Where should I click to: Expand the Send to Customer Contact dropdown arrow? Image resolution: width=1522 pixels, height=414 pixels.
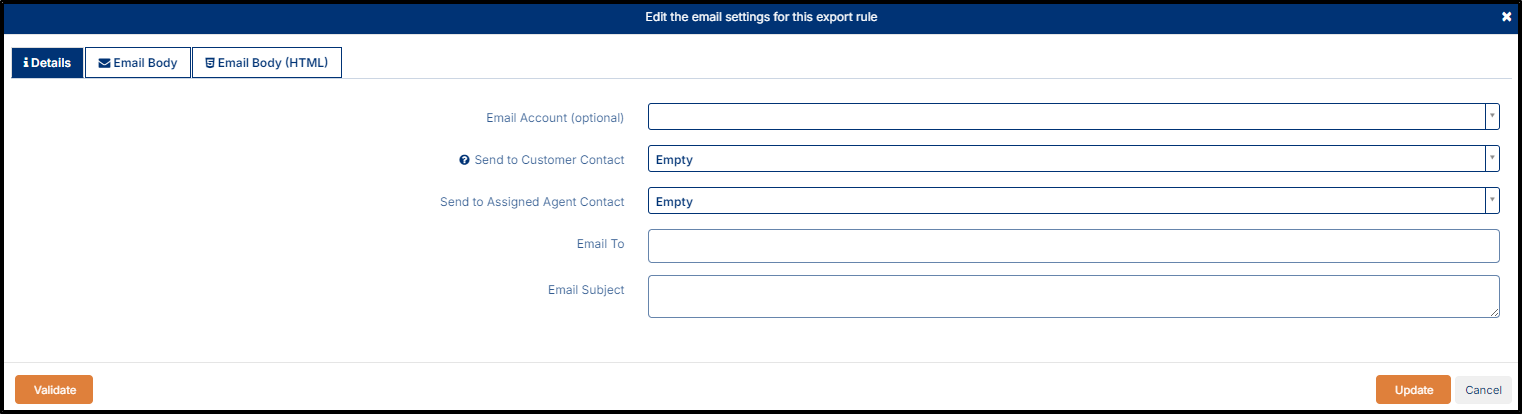pos(1492,159)
